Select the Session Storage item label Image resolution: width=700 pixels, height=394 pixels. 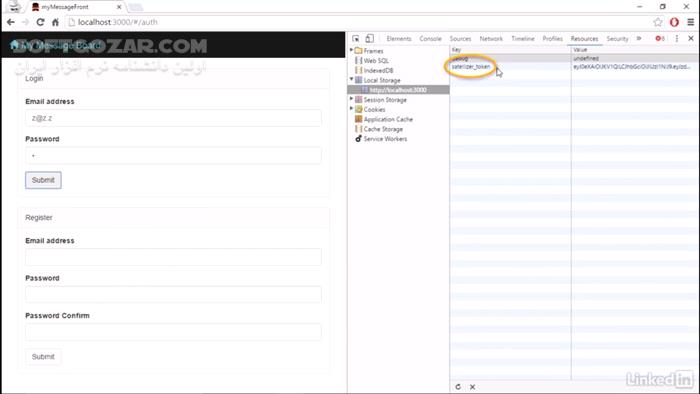[x=385, y=100]
